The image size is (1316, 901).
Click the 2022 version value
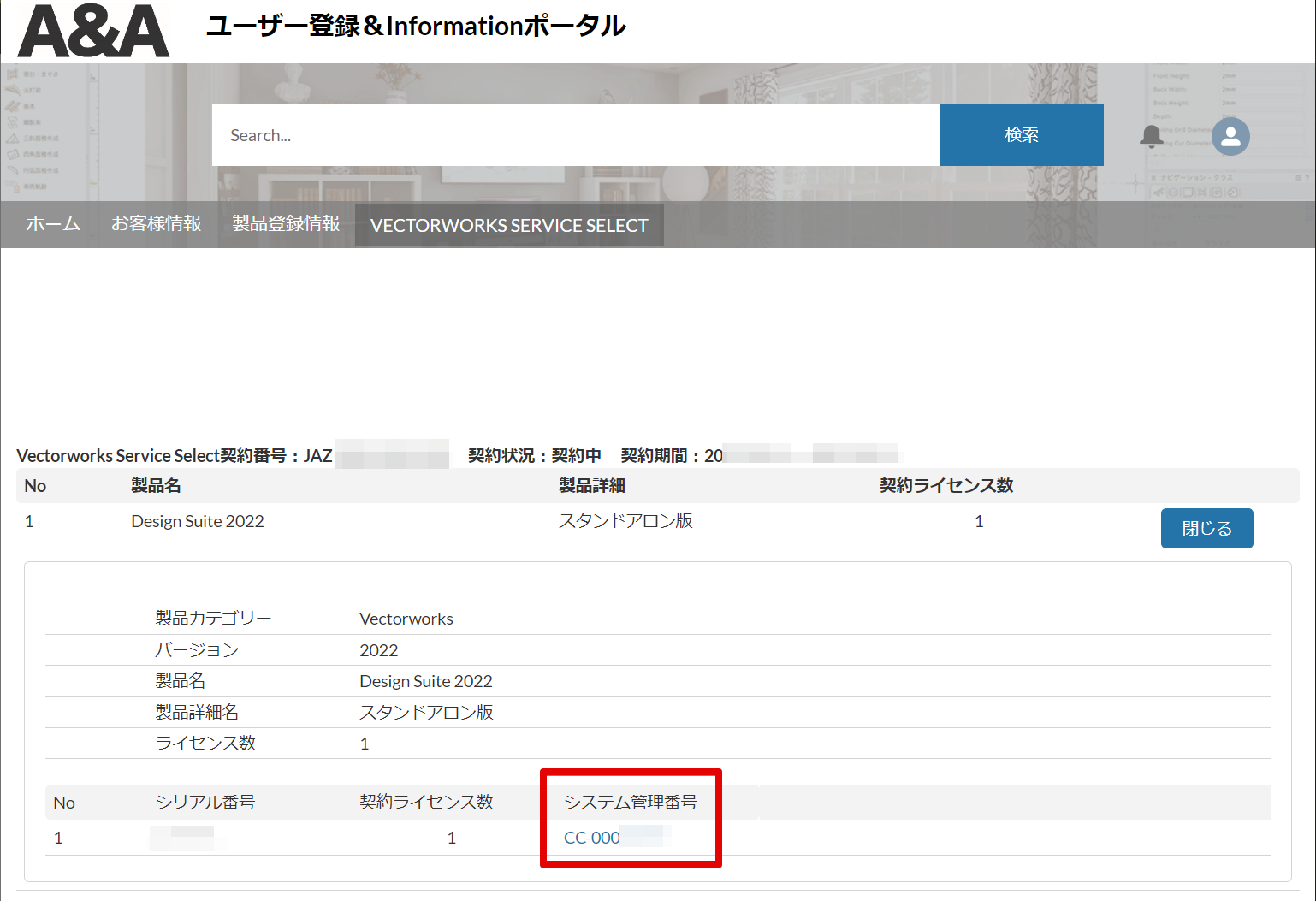[379, 650]
